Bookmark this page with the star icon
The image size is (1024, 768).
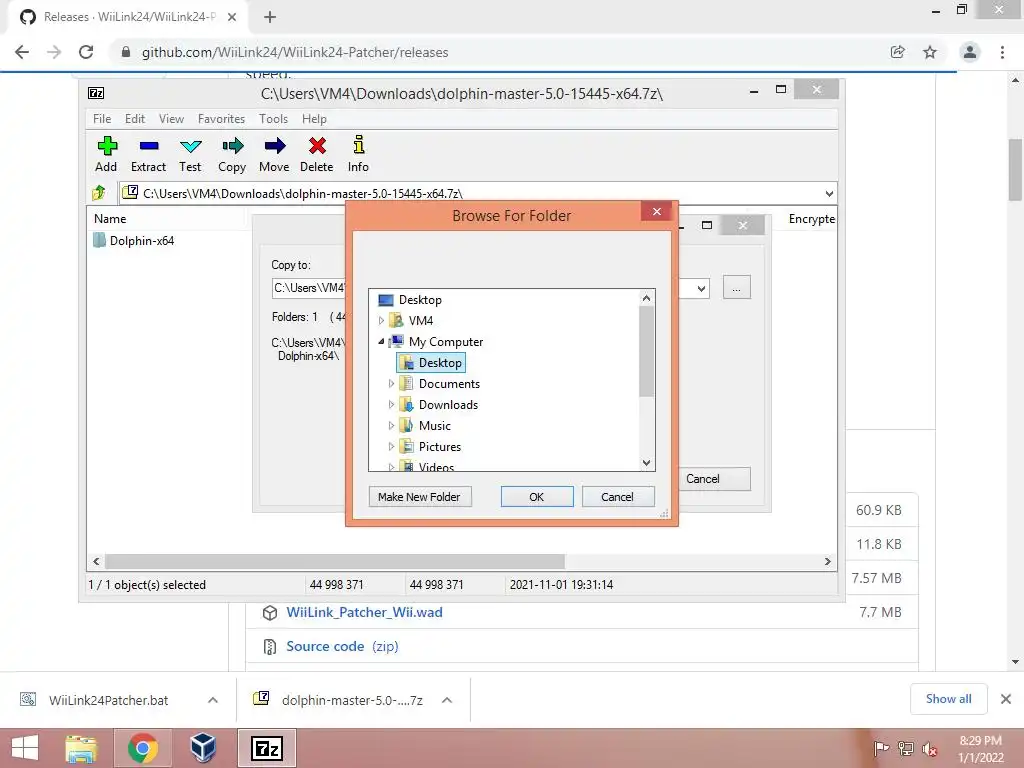pos(930,52)
